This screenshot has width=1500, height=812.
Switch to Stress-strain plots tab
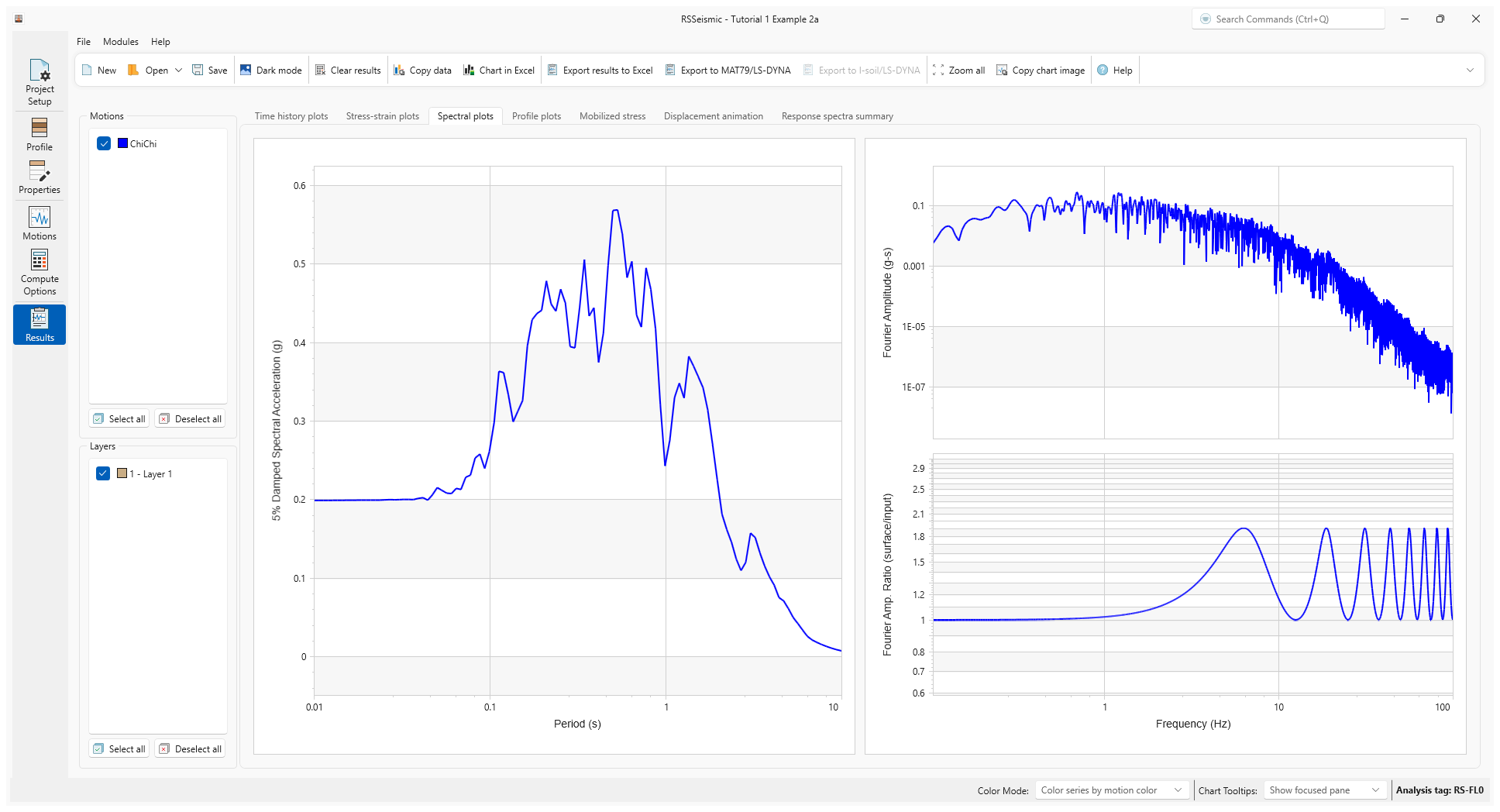click(383, 116)
